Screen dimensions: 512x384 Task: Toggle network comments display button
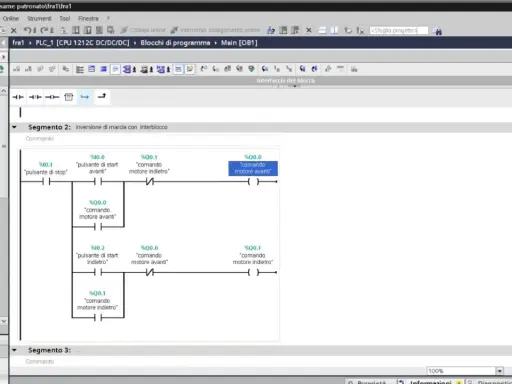(x=178, y=69)
